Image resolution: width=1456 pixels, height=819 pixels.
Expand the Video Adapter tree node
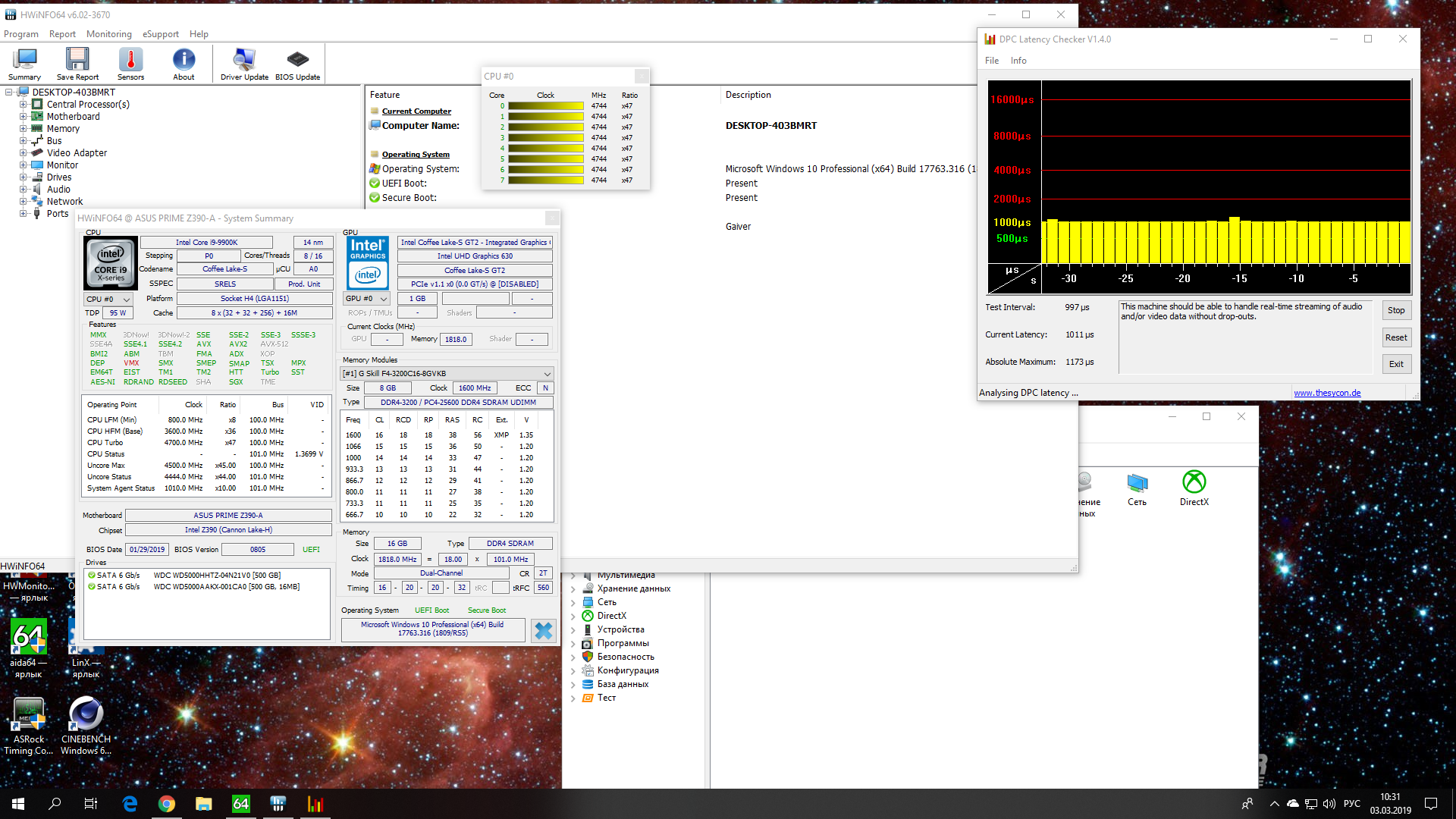pyautogui.click(x=23, y=153)
